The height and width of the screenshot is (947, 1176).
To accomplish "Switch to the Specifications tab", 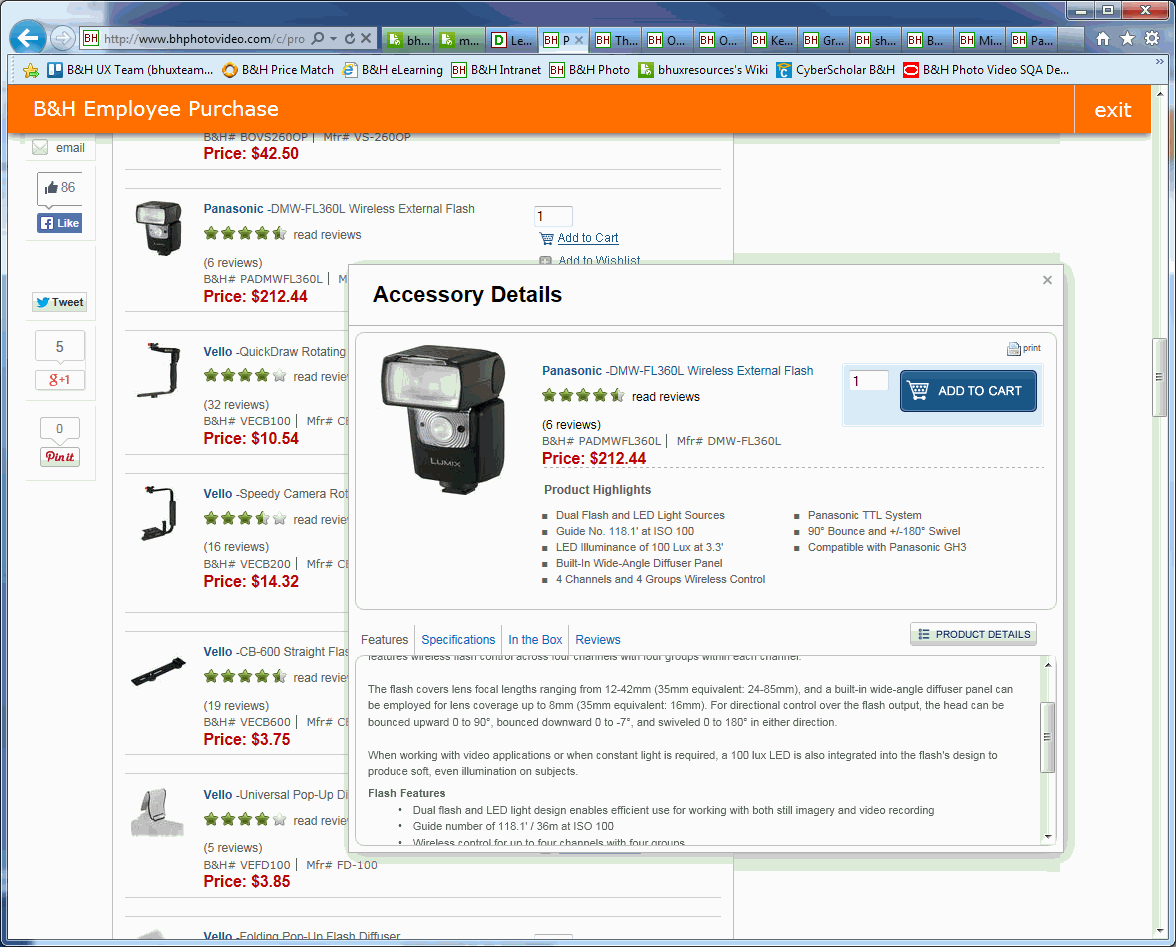I will [458, 640].
